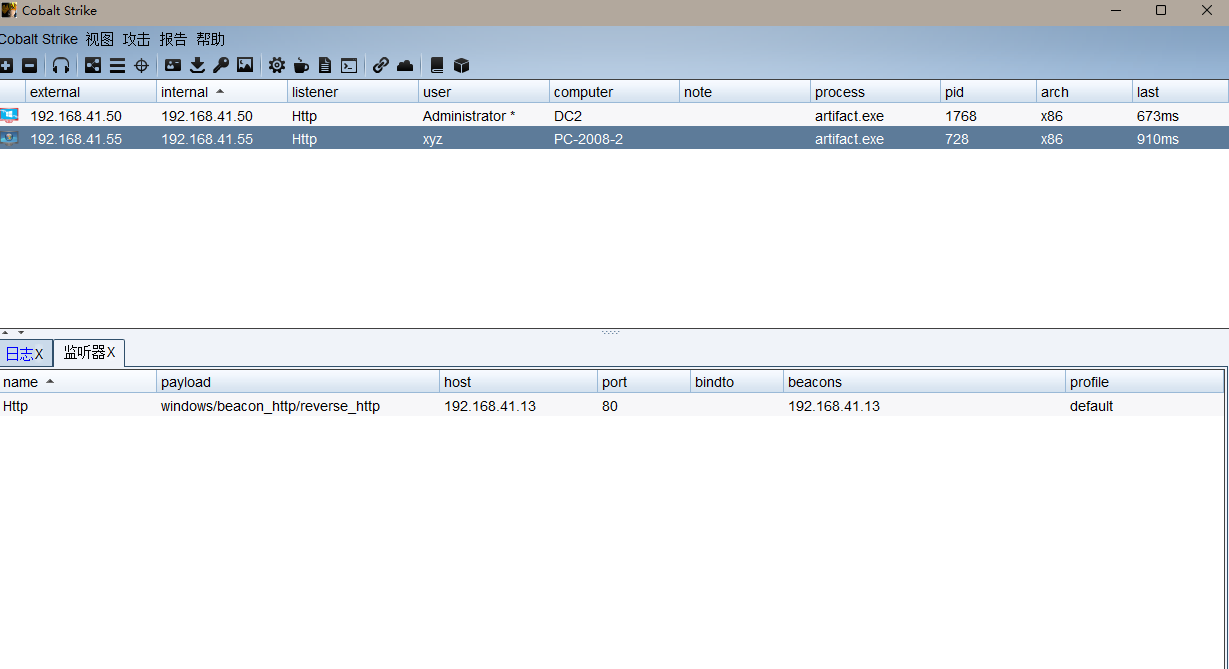Sort listeners by beacons column header
This screenshot has width=1229, height=669.
[925, 382]
